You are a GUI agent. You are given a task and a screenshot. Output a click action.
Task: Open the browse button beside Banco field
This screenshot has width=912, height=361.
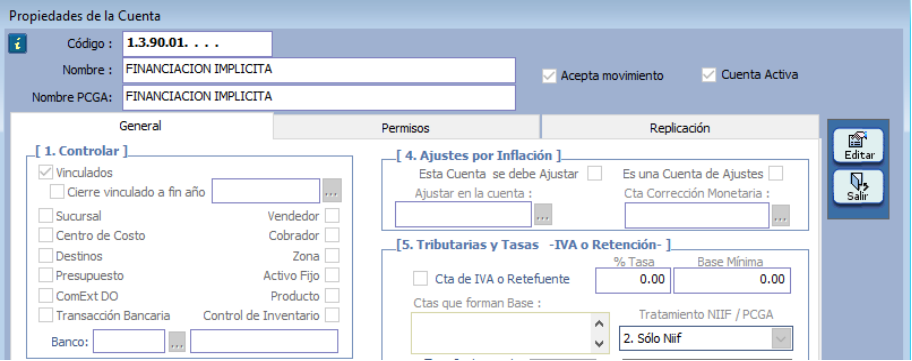[x=177, y=342]
